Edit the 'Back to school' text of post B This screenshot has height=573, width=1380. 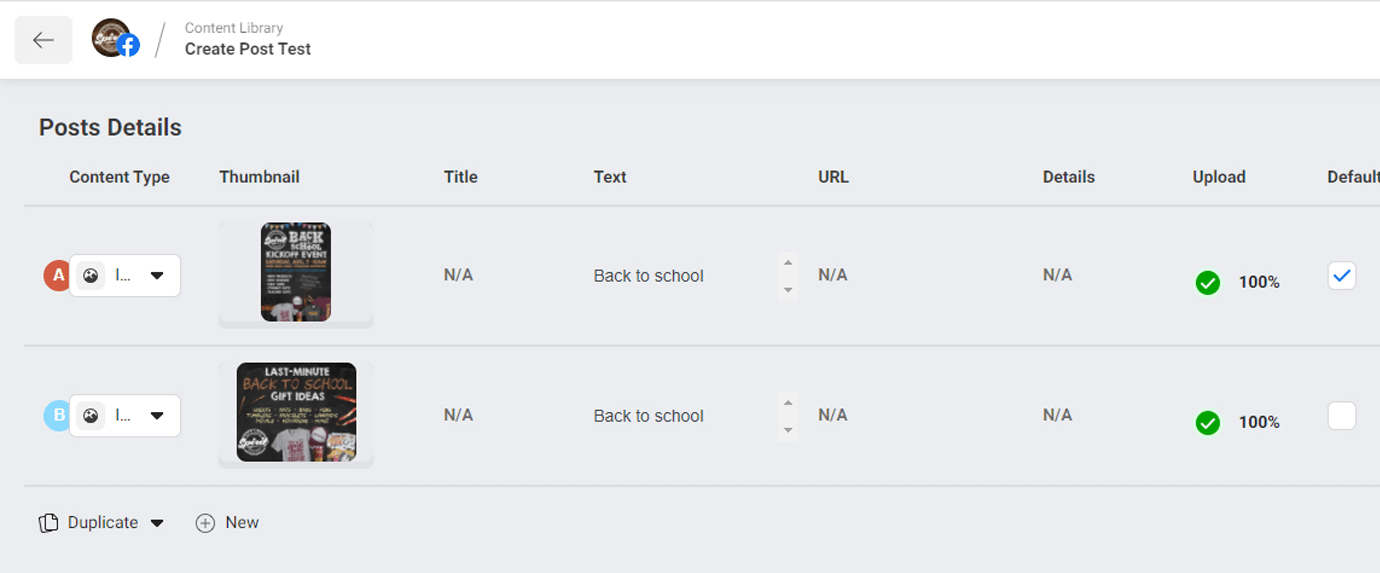coord(649,416)
